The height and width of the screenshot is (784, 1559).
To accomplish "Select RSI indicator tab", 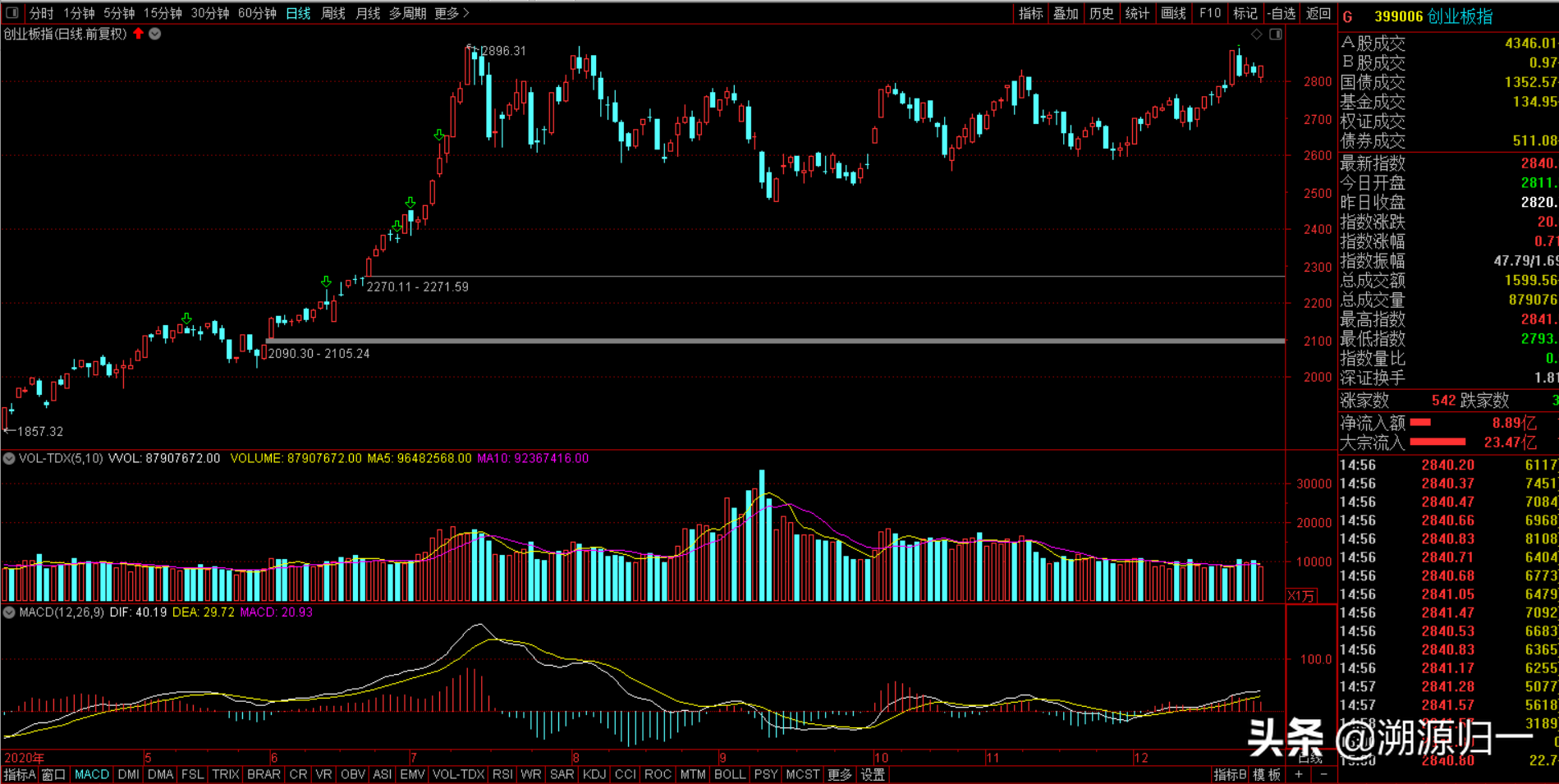I will (x=502, y=774).
